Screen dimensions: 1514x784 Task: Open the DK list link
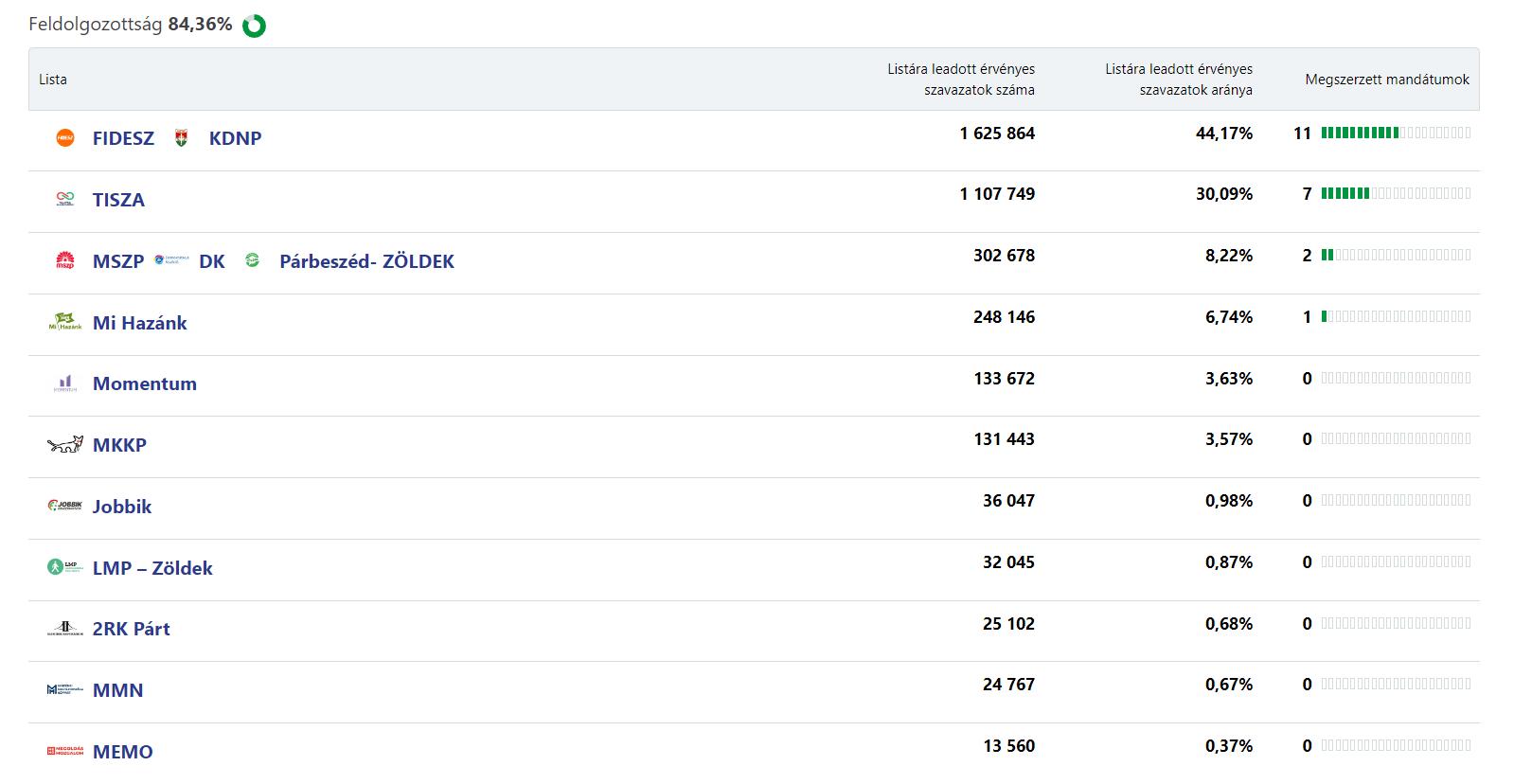click(x=212, y=261)
